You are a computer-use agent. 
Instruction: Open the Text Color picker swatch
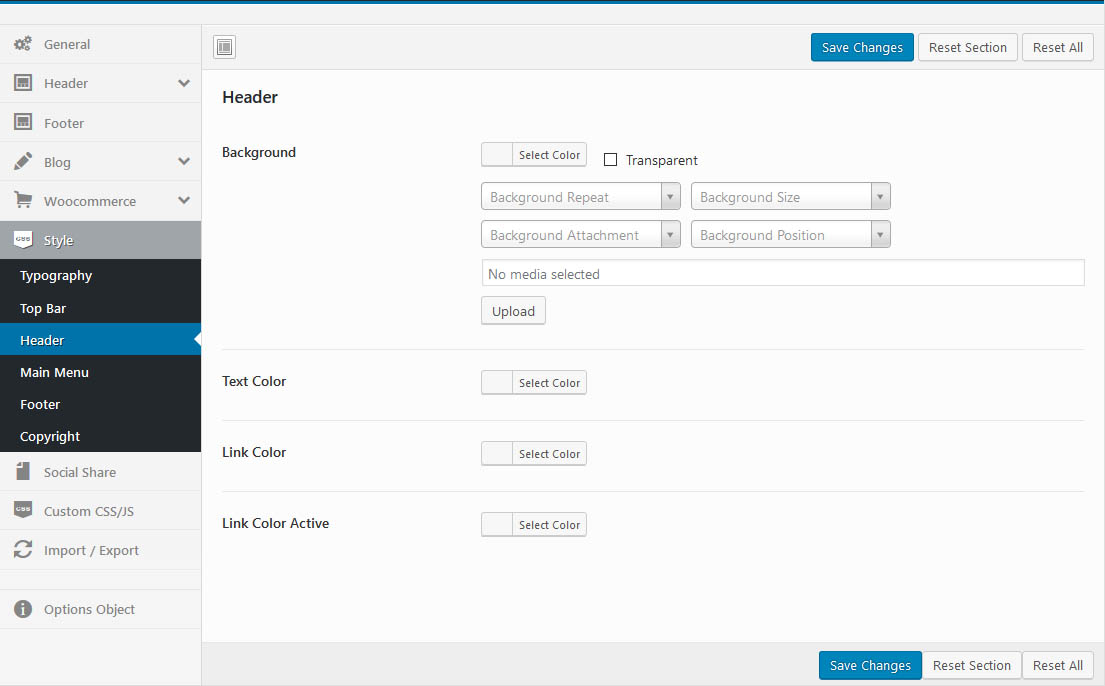(497, 383)
